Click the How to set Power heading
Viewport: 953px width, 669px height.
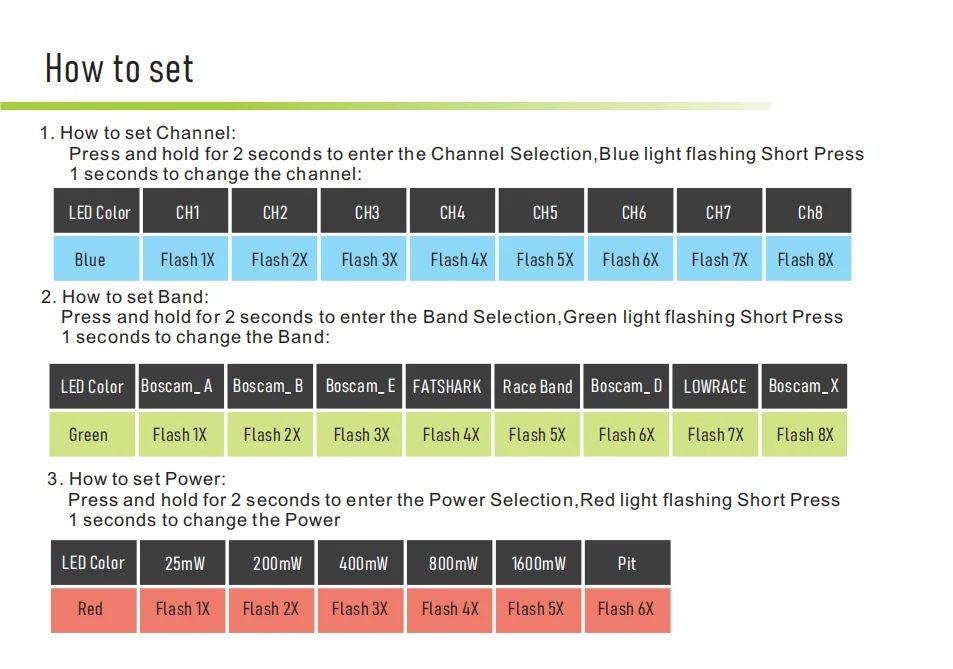pyautogui.click(x=136, y=479)
